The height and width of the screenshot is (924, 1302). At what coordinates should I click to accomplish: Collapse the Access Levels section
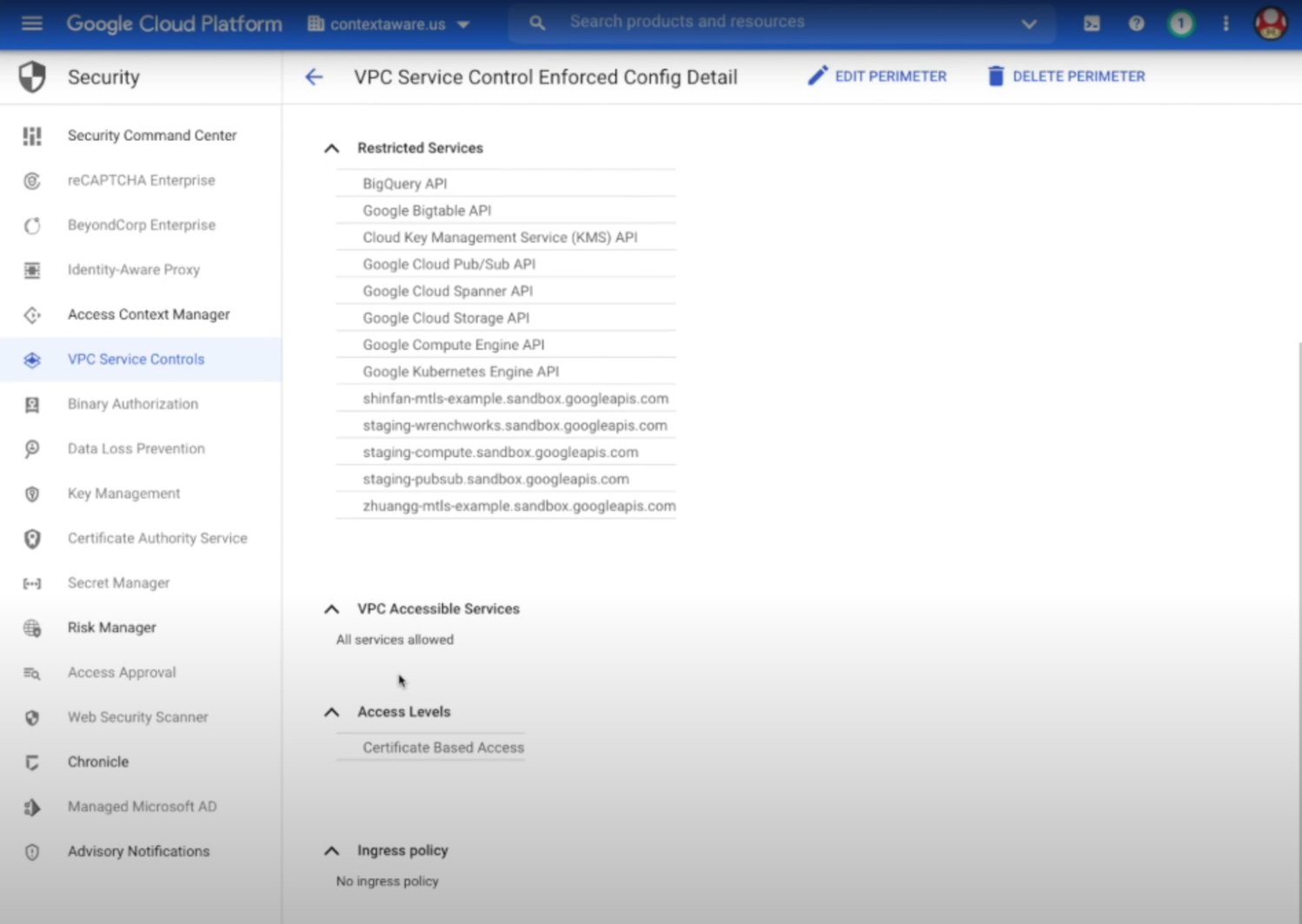tap(331, 712)
